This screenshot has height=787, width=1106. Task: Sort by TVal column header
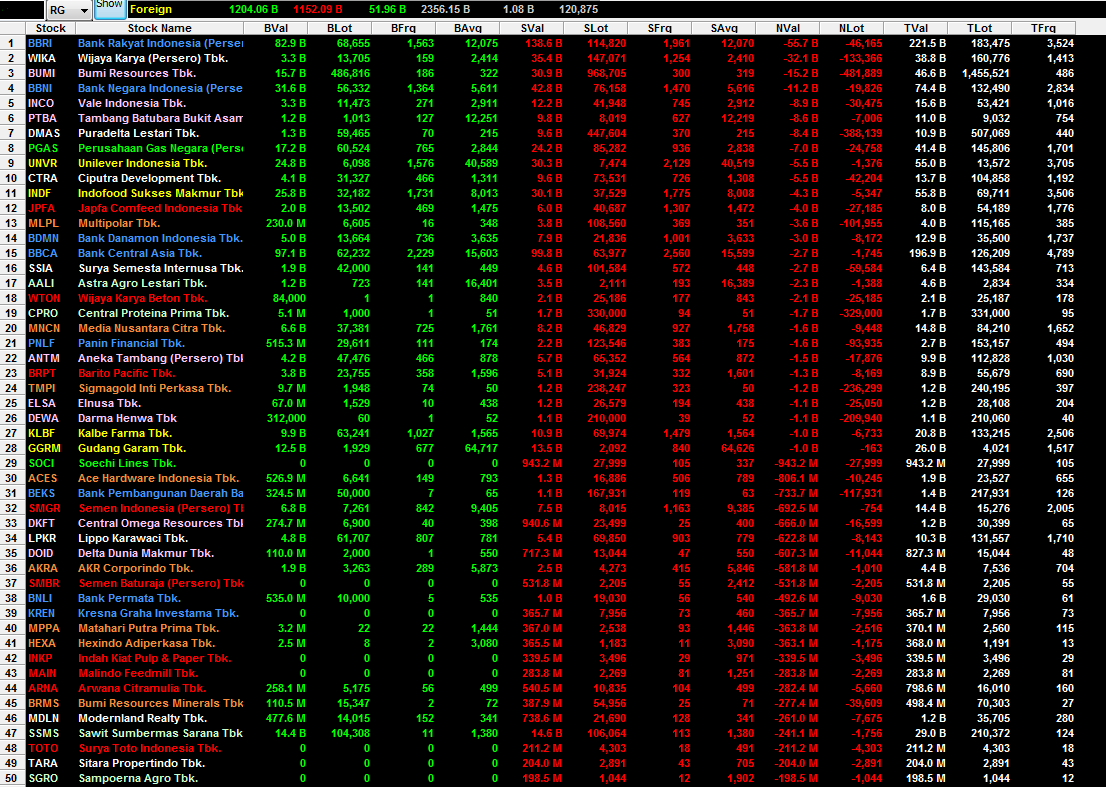pos(916,28)
